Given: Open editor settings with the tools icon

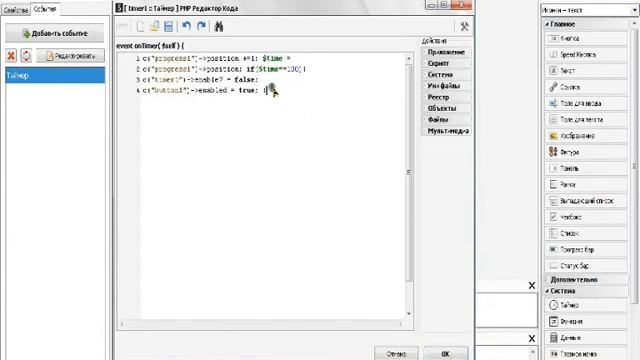Looking at the screenshot, I should [x=464, y=27].
